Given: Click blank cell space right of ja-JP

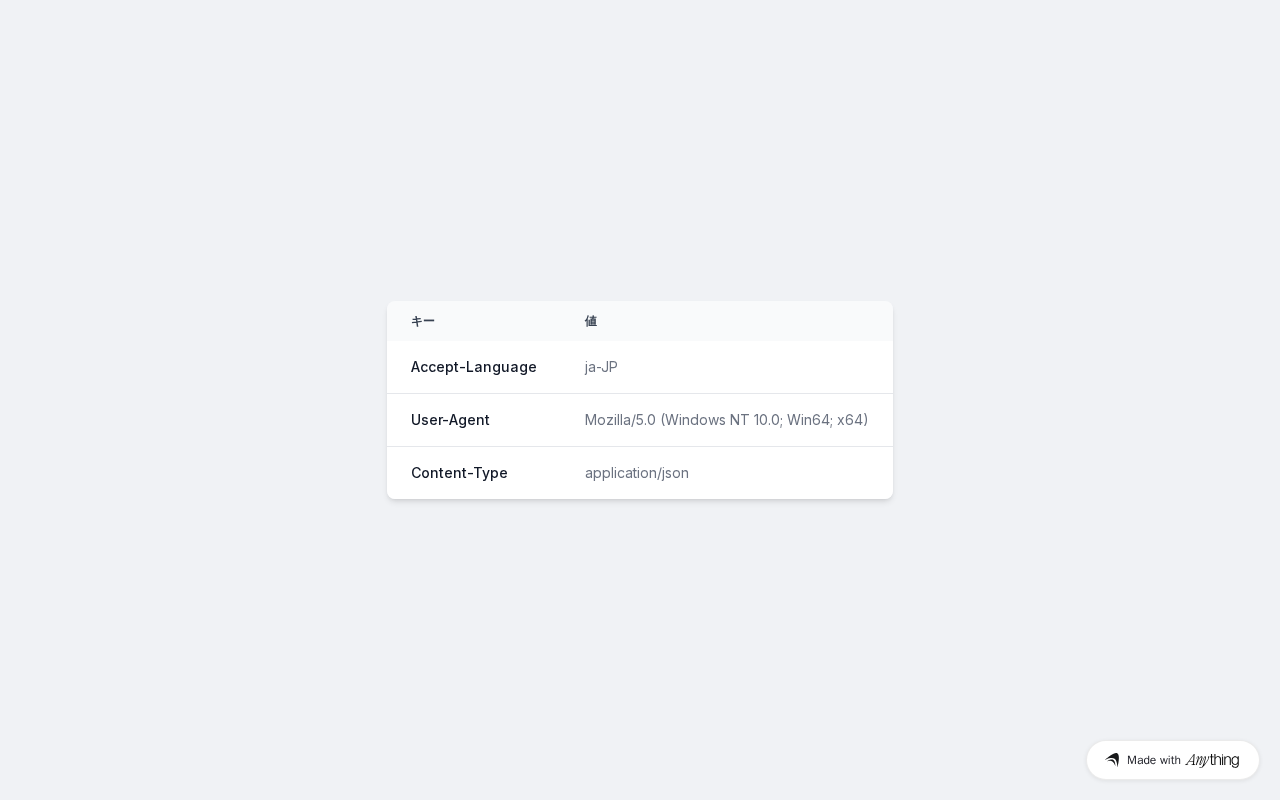Looking at the screenshot, I should tap(750, 367).
